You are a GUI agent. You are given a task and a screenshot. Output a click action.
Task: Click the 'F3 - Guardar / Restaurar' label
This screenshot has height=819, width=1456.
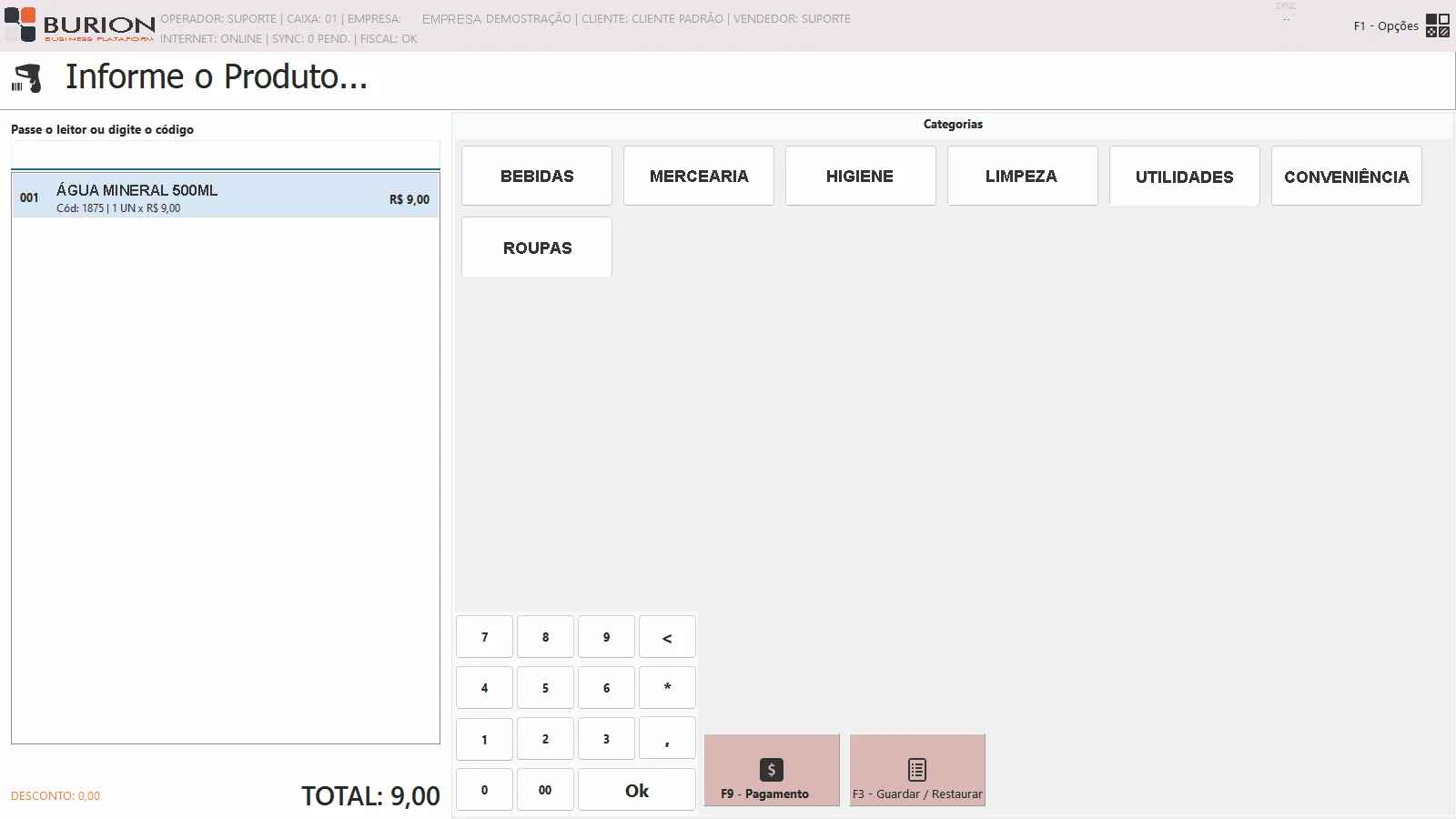click(x=917, y=794)
